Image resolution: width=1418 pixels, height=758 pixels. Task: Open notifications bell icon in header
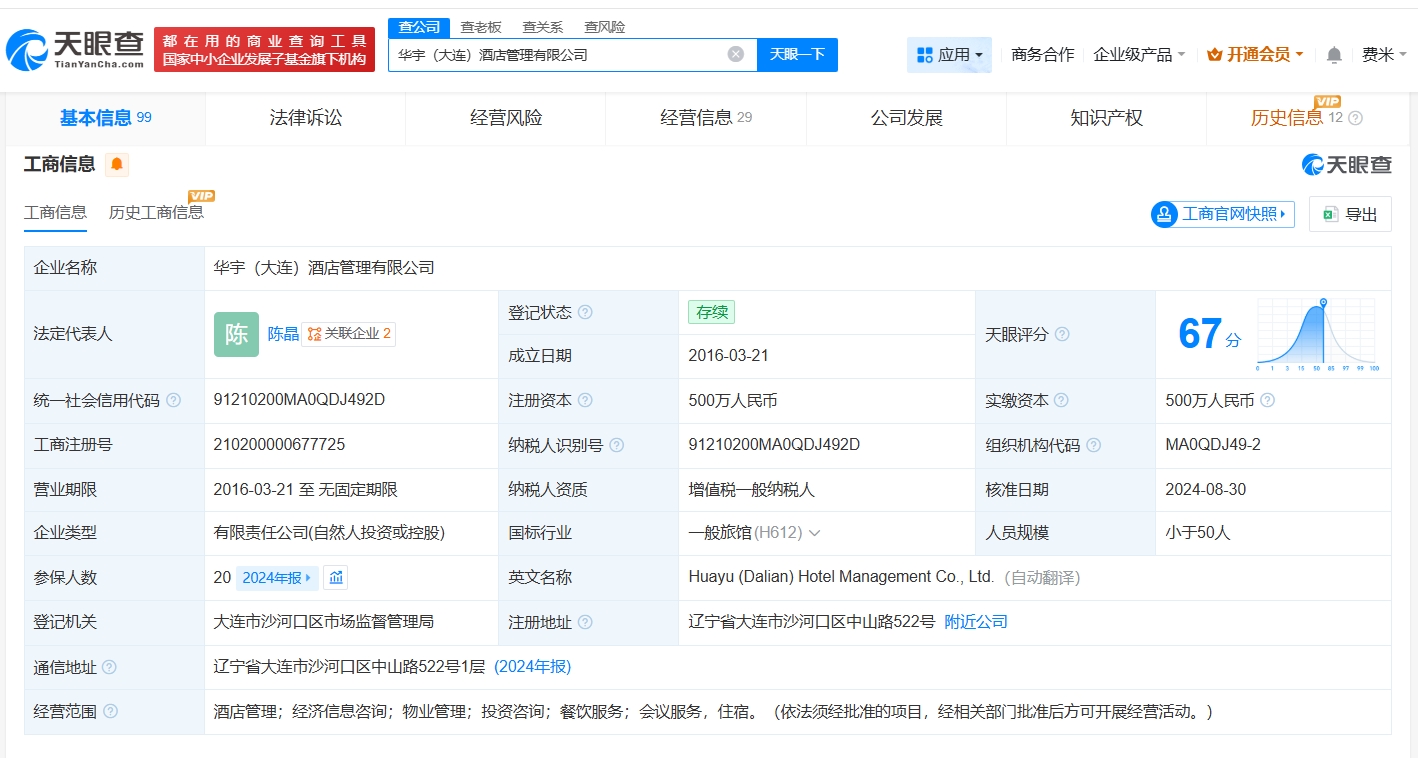1334,55
